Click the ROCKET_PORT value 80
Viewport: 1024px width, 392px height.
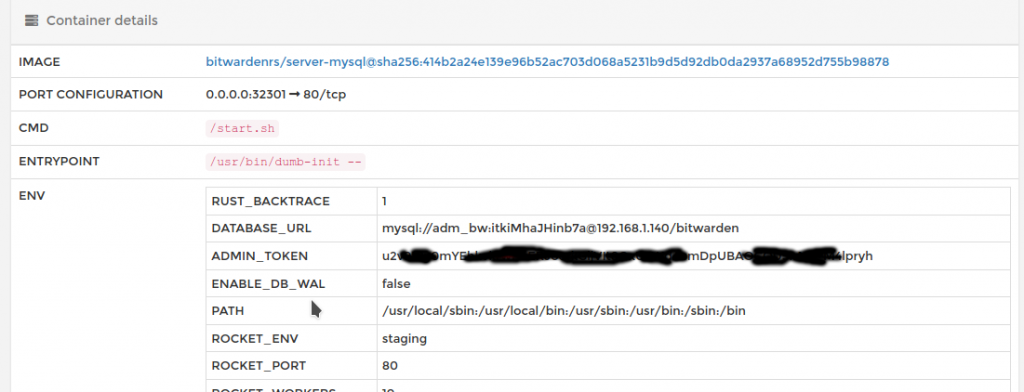pos(390,366)
